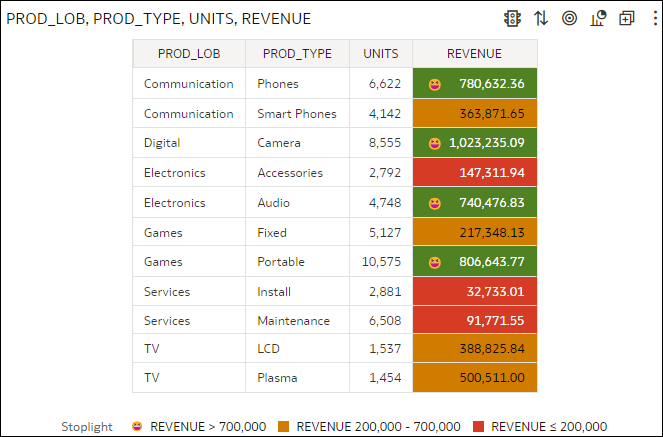Select the 500,511.00 Plasma revenue cell
The image size is (663, 437).
[475, 377]
